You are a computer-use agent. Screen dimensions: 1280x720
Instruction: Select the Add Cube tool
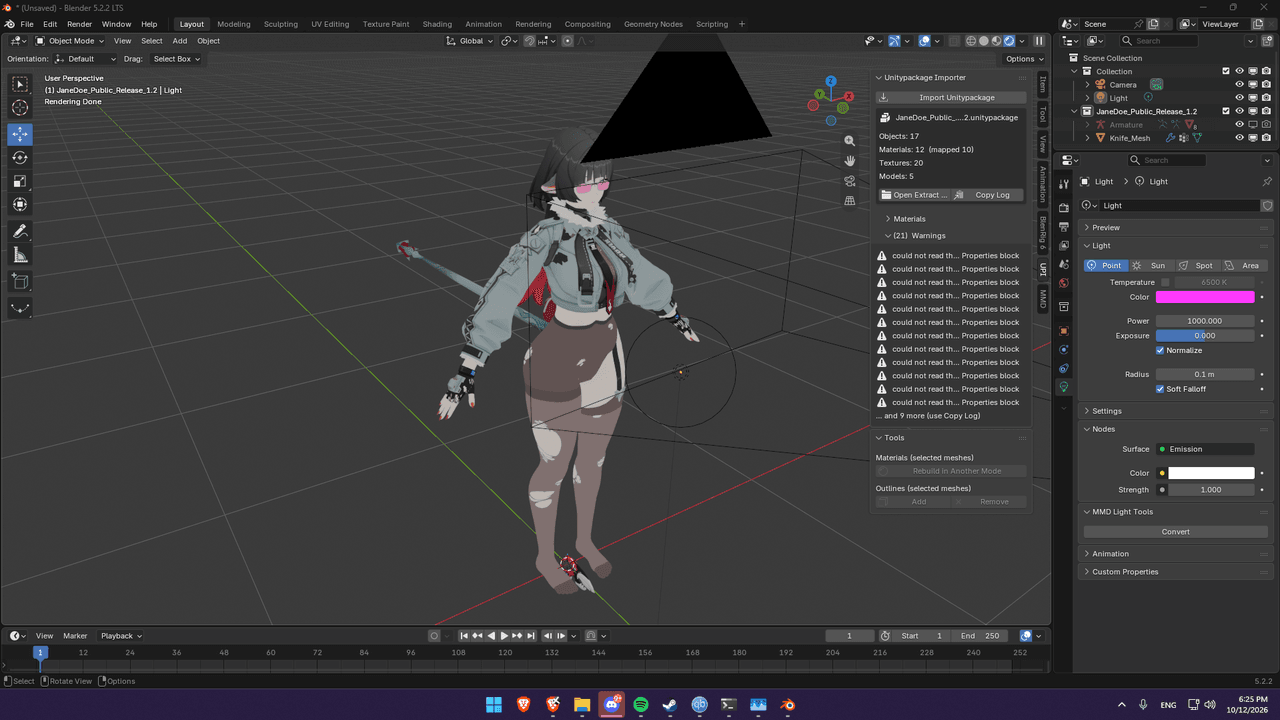tap(20, 282)
